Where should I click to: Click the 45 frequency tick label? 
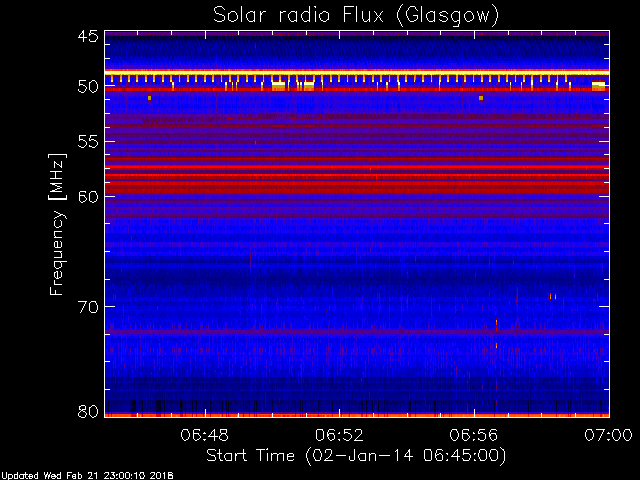pos(88,36)
